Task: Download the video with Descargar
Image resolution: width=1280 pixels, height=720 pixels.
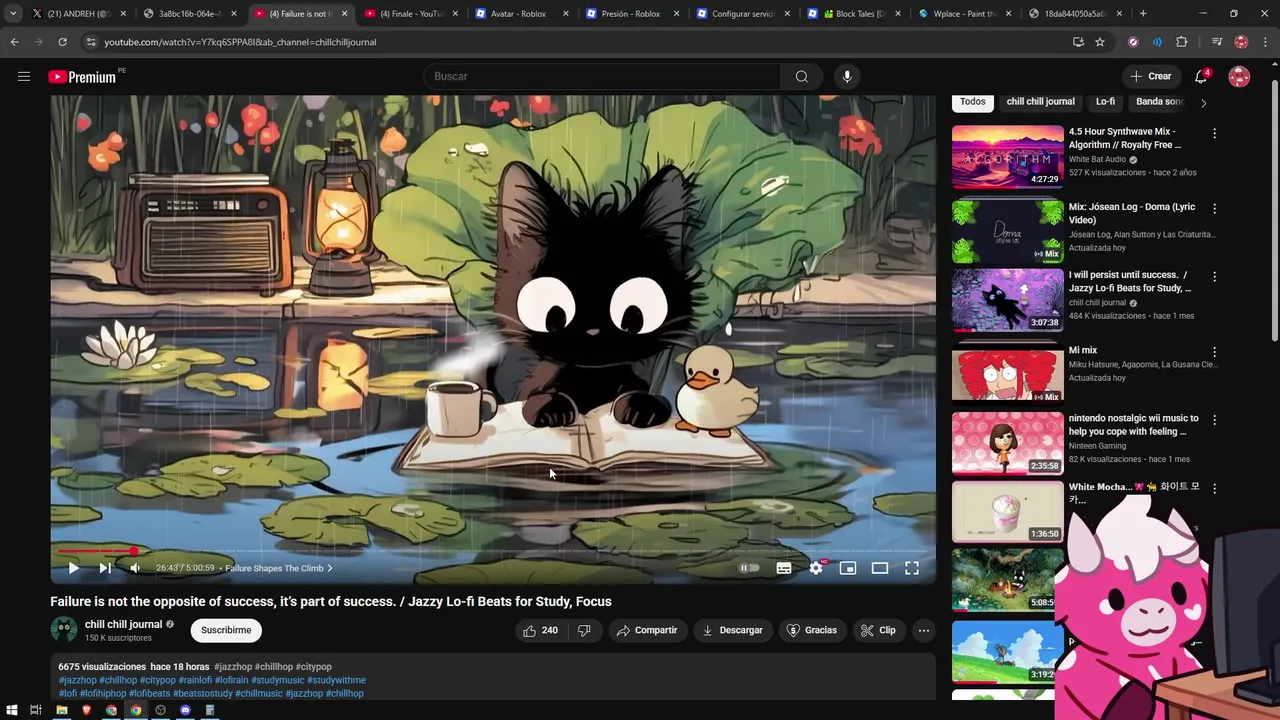Action: 733,630
